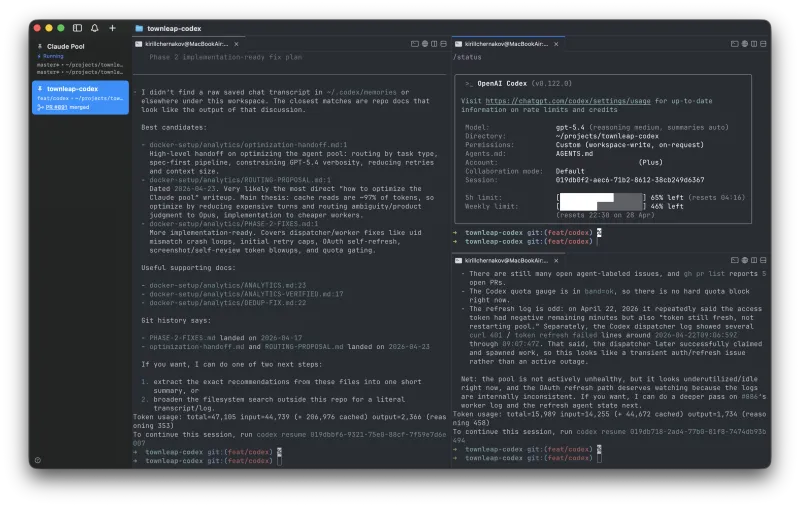Click the ~/.codex/memories path text

pyautogui.click(x=361, y=92)
